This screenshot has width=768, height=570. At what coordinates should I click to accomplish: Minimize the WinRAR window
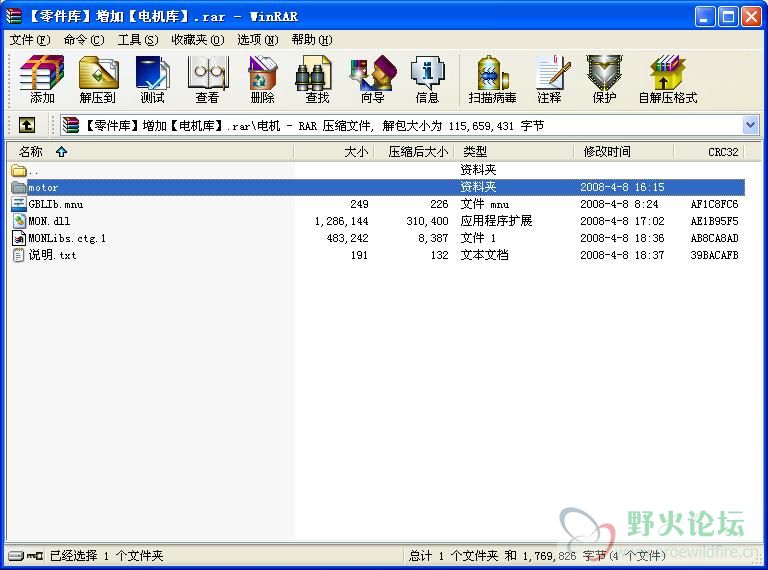pos(705,17)
